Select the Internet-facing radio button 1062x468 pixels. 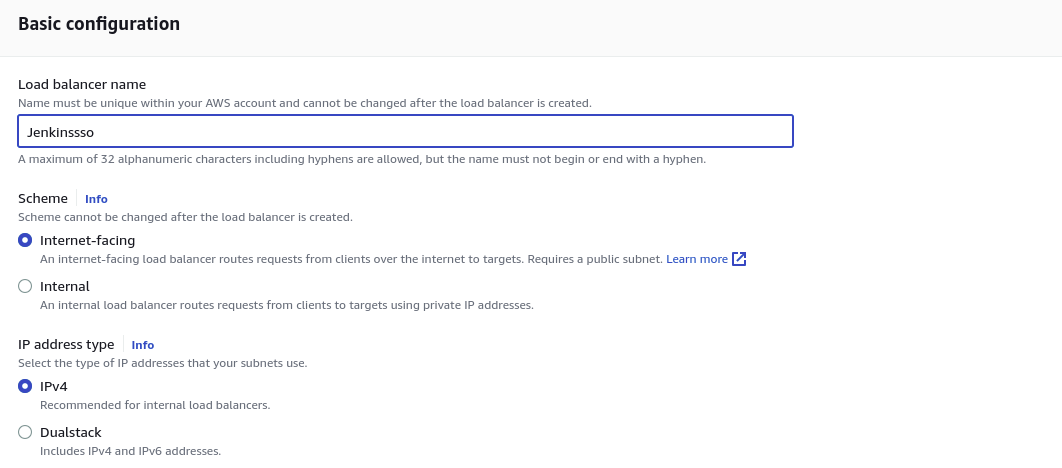pos(25,240)
